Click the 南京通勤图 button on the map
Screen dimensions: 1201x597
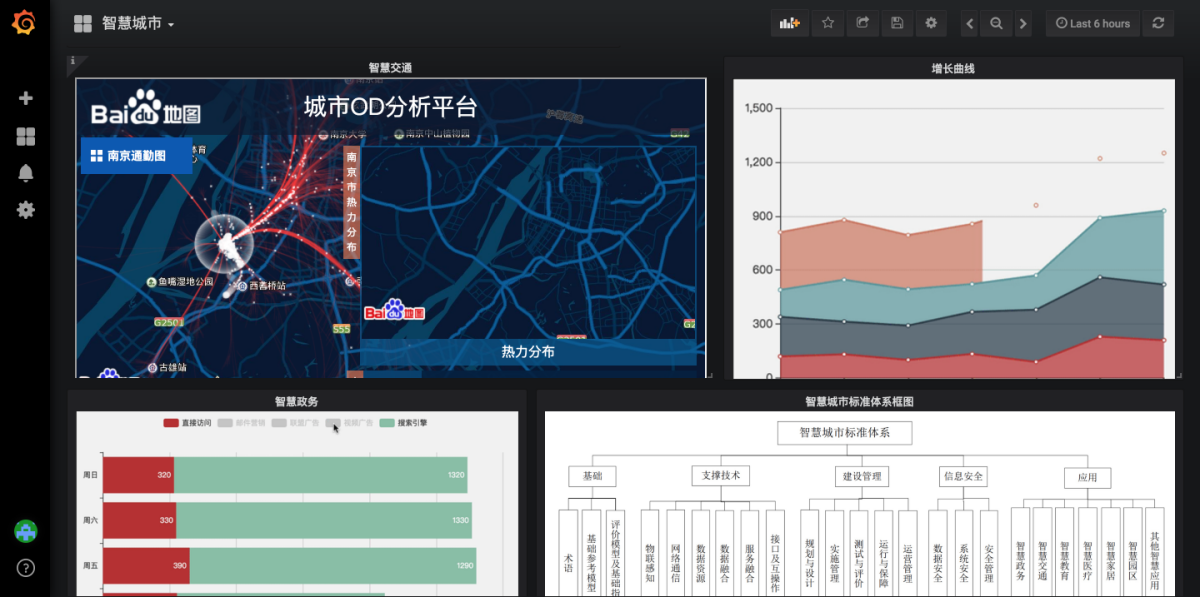tap(136, 155)
